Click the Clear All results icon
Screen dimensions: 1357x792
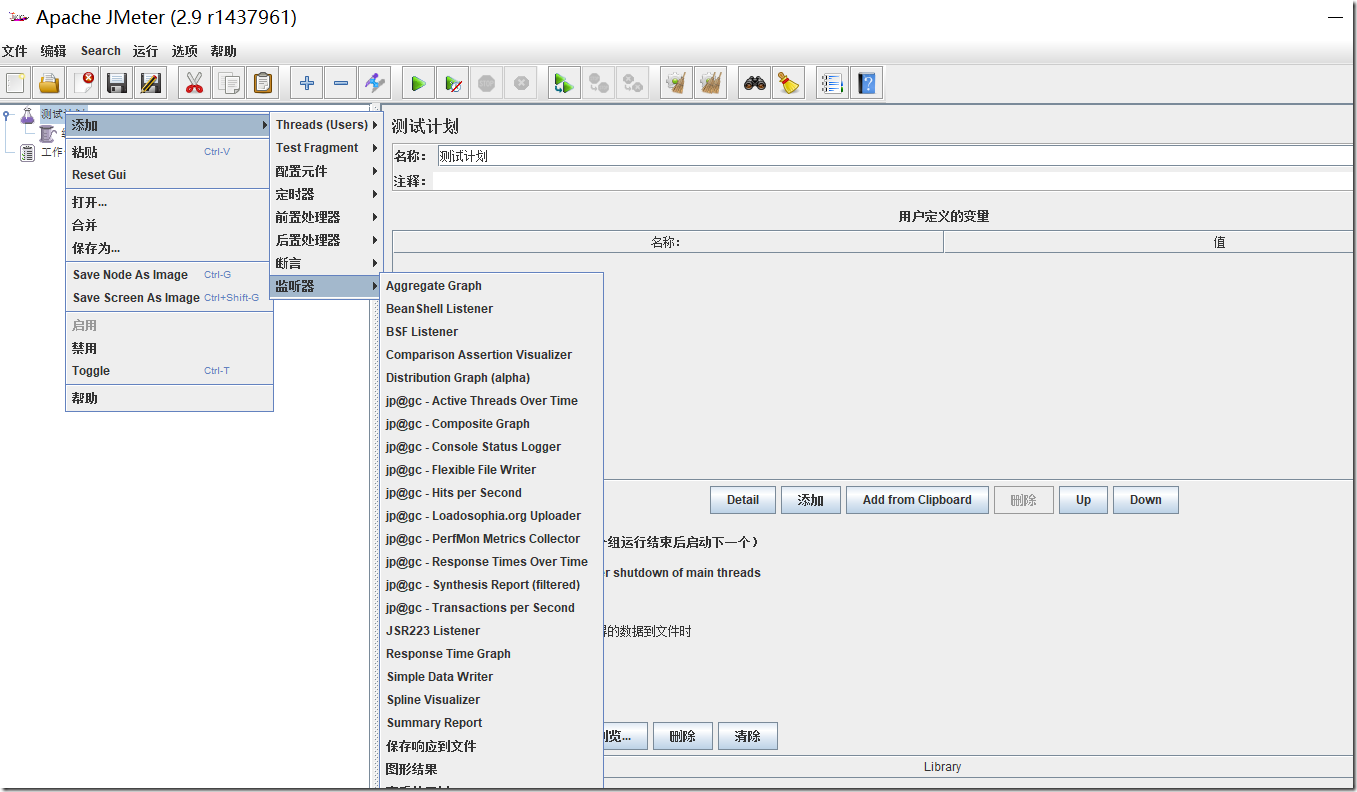coord(711,83)
